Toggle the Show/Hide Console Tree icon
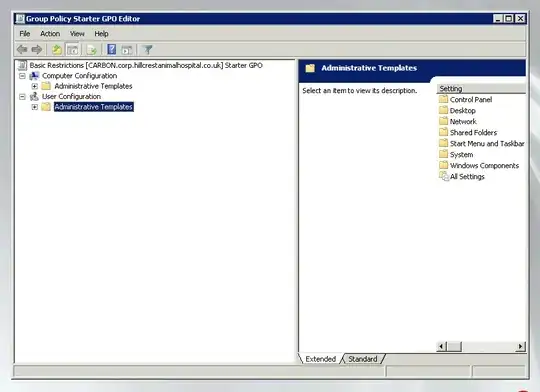 coord(72,50)
